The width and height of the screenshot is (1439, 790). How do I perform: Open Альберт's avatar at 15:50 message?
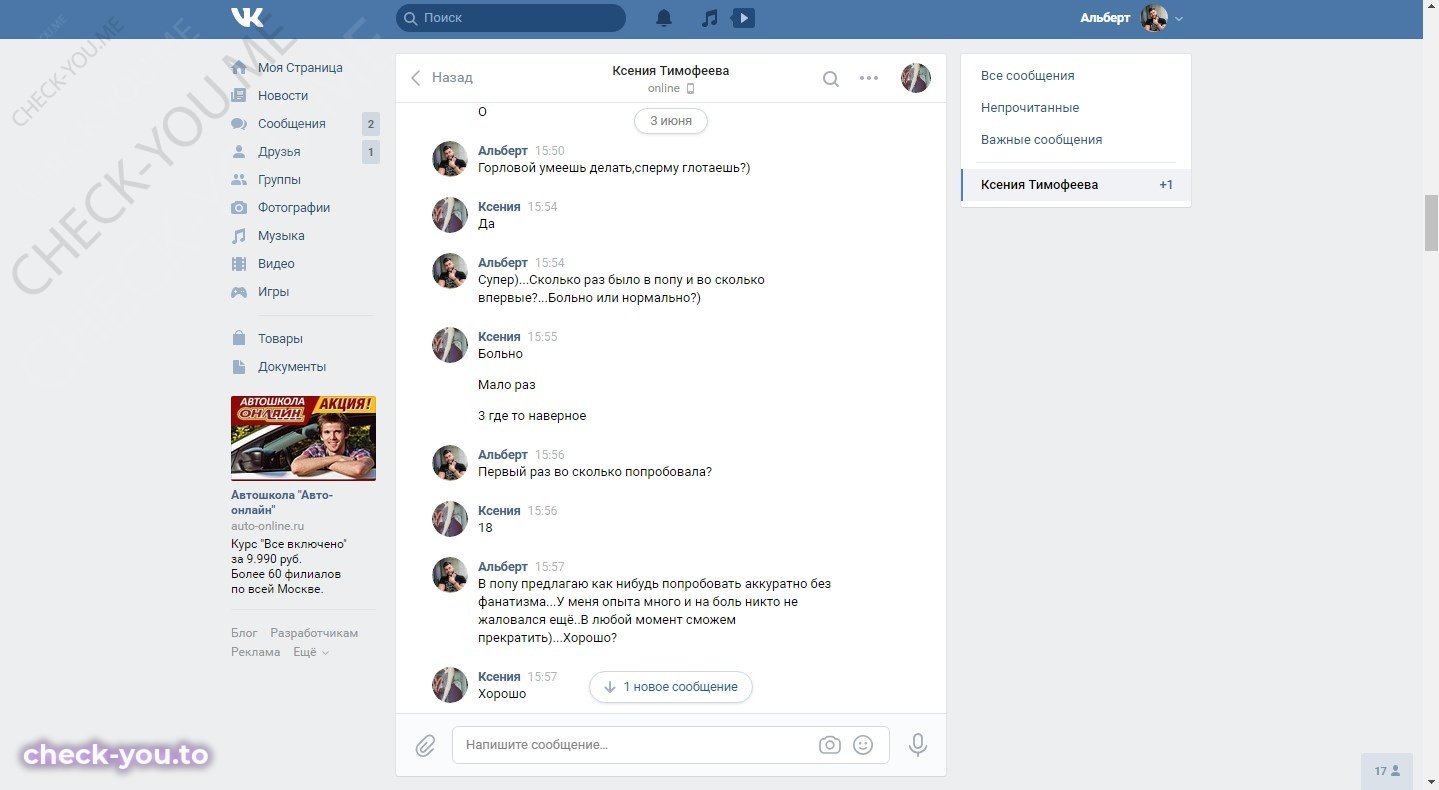pyautogui.click(x=450, y=159)
